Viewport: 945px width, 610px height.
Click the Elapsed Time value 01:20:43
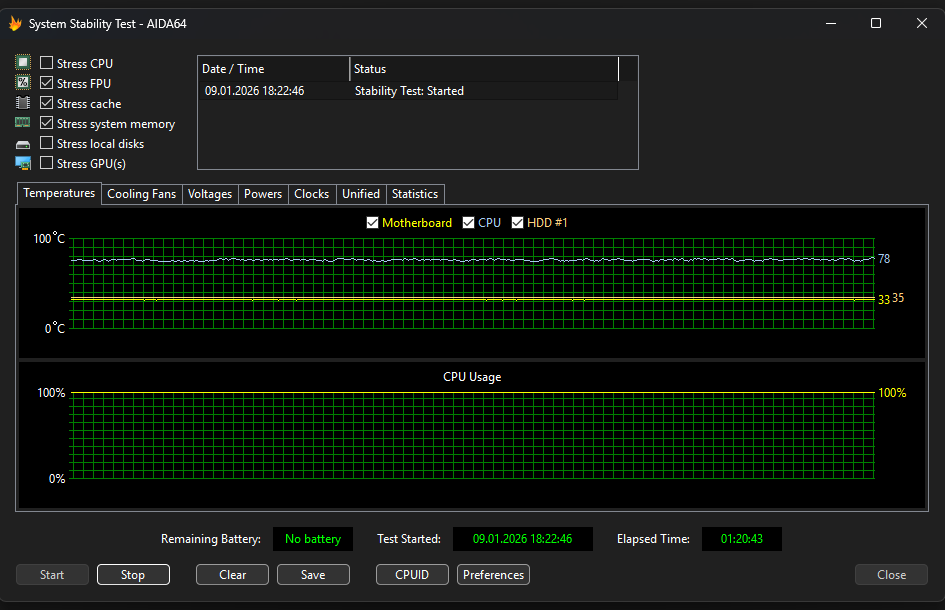point(742,539)
